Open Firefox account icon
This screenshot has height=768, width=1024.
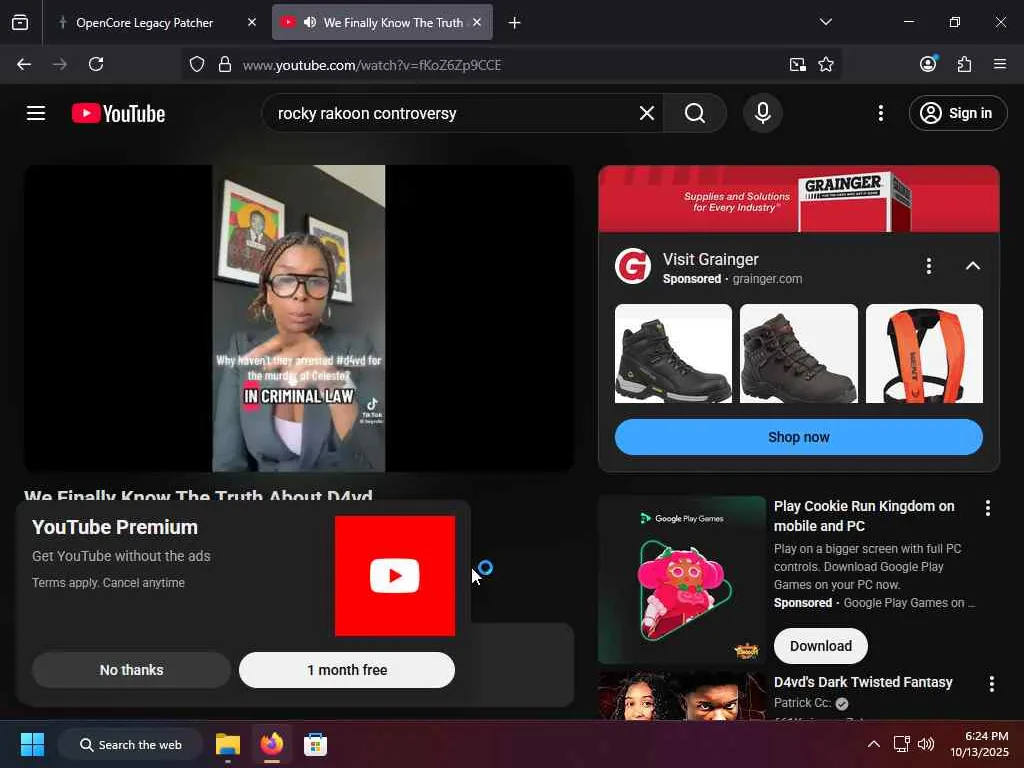[x=928, y=63]
